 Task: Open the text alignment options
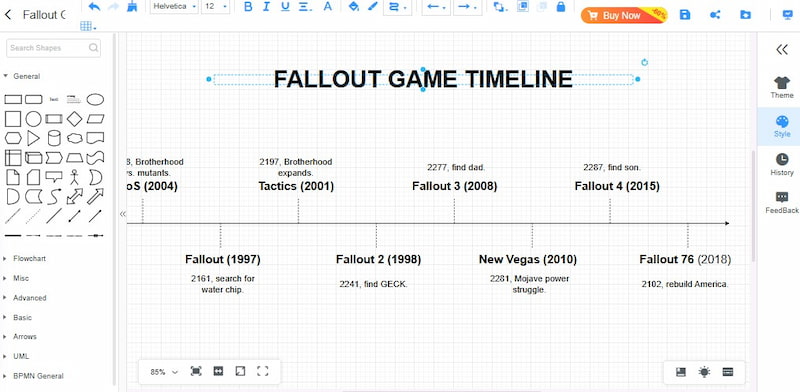pyautogui.click(x=305, y=7)
